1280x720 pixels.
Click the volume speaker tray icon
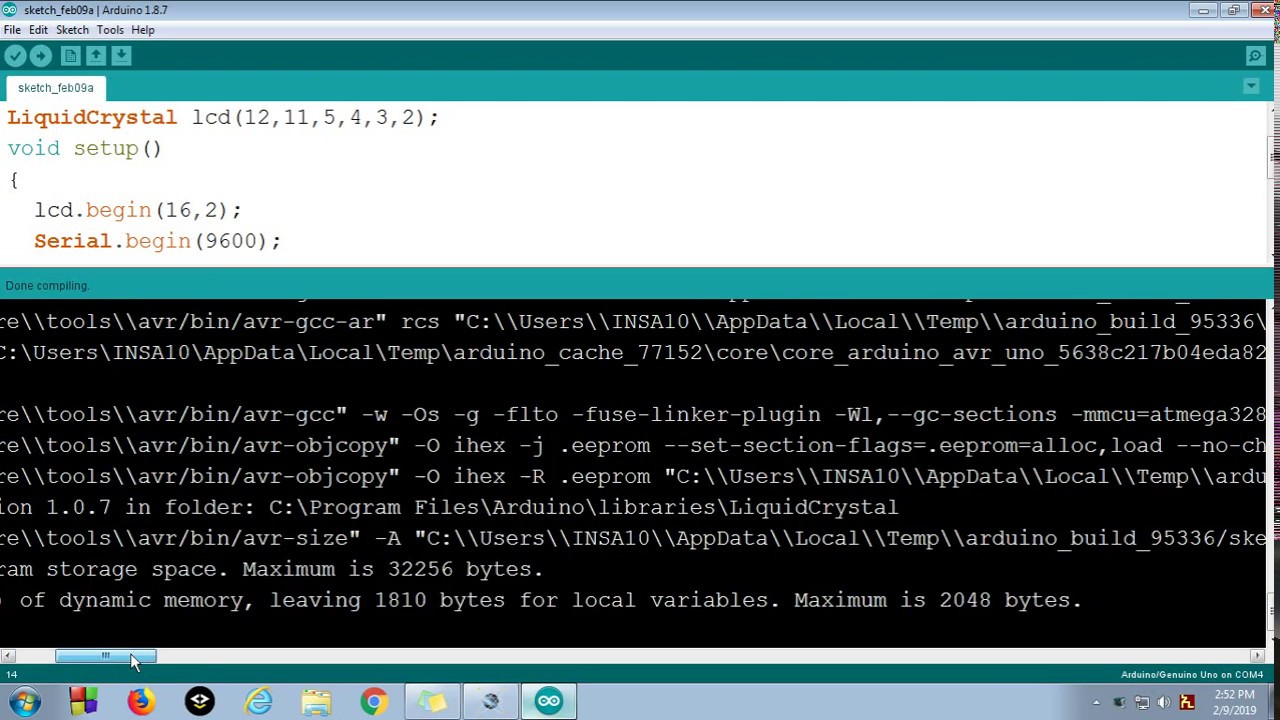(1164, 703)
